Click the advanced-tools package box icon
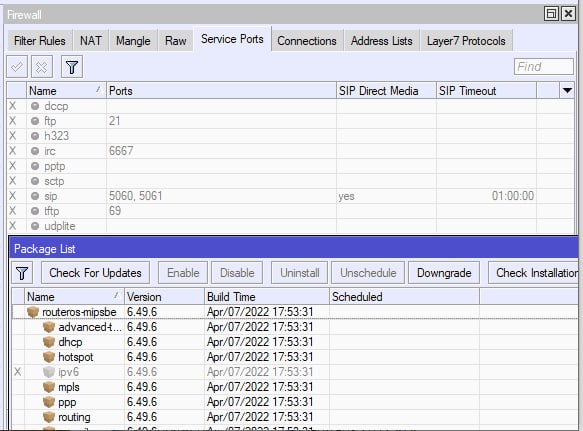 pyautogui.click(x=49, y=327)
